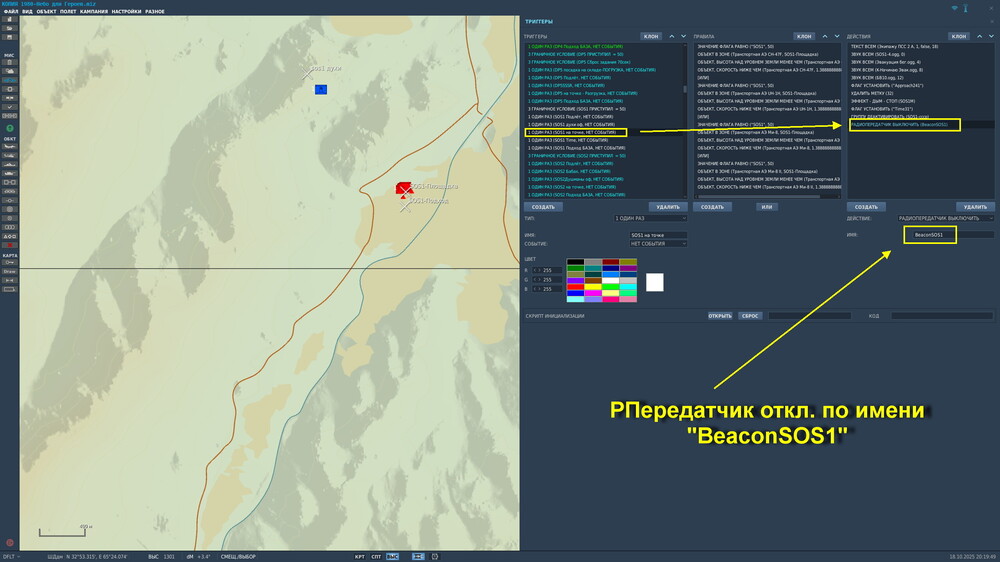Click УДАЛИТЬ under the triggers list
The height and width of the screenshot is (562, 1000).
pyautogui.click(x=668, y=207)
